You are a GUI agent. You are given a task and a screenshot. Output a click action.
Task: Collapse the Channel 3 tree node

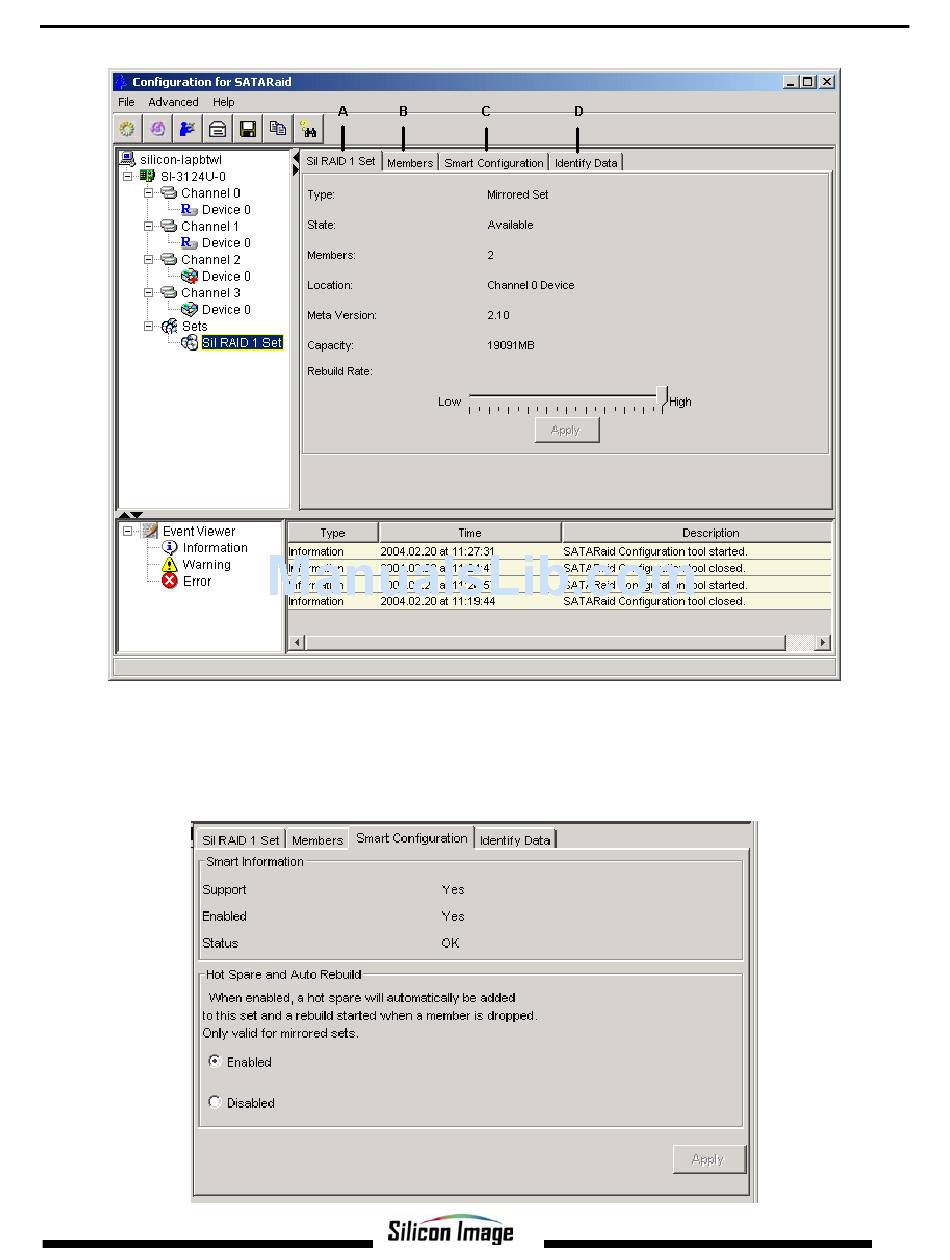(149, 293)
